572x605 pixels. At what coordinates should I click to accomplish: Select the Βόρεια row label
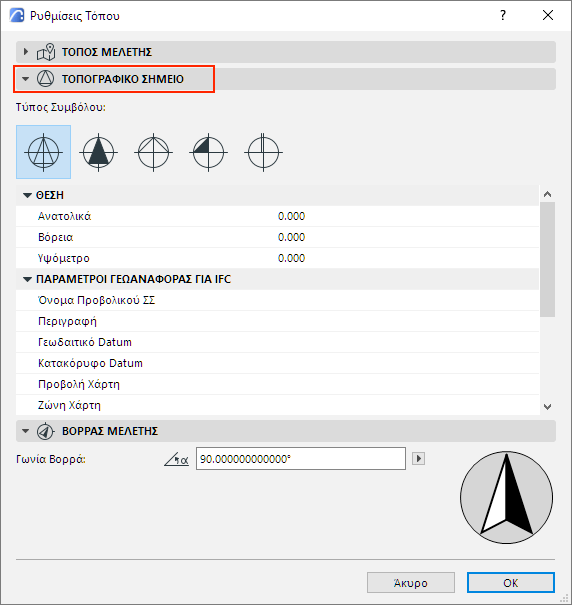click(x=56, y=237)
